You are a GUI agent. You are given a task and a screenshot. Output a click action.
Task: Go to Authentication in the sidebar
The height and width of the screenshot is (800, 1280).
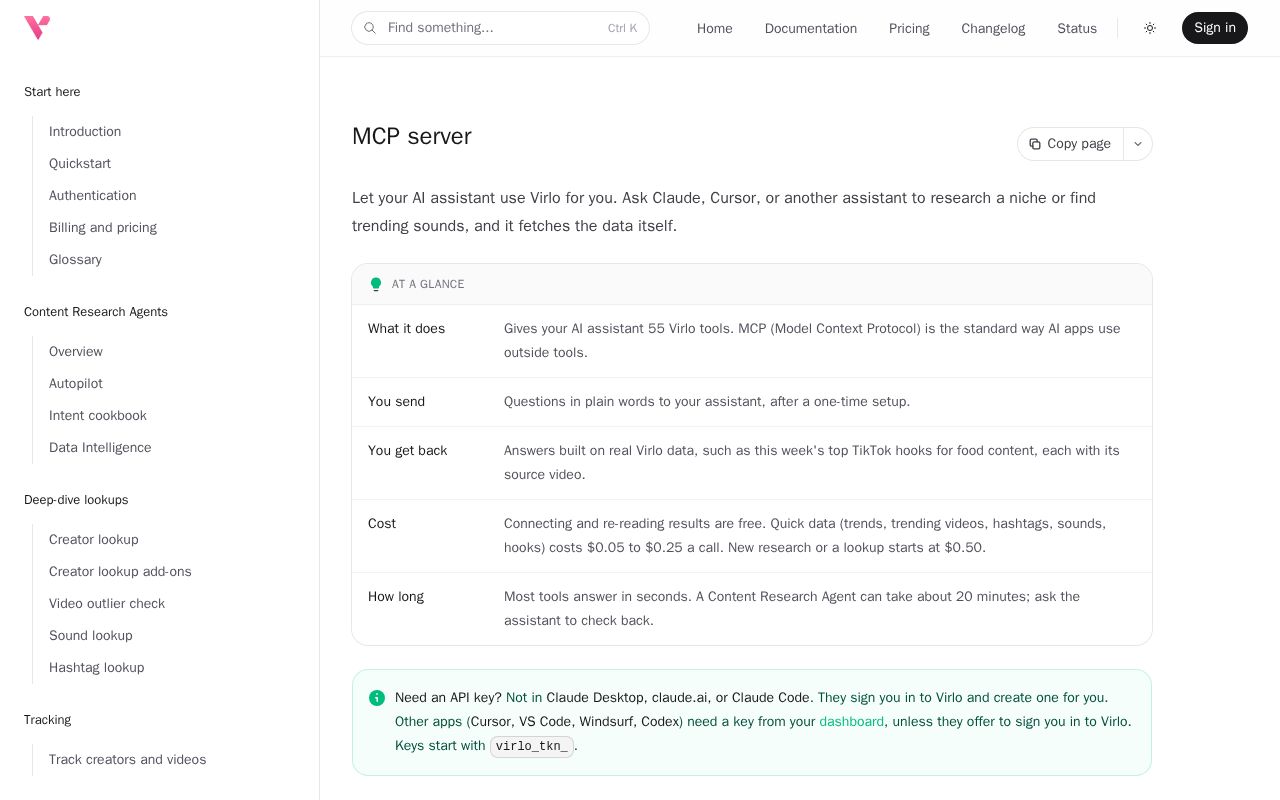tap(93, 196)
